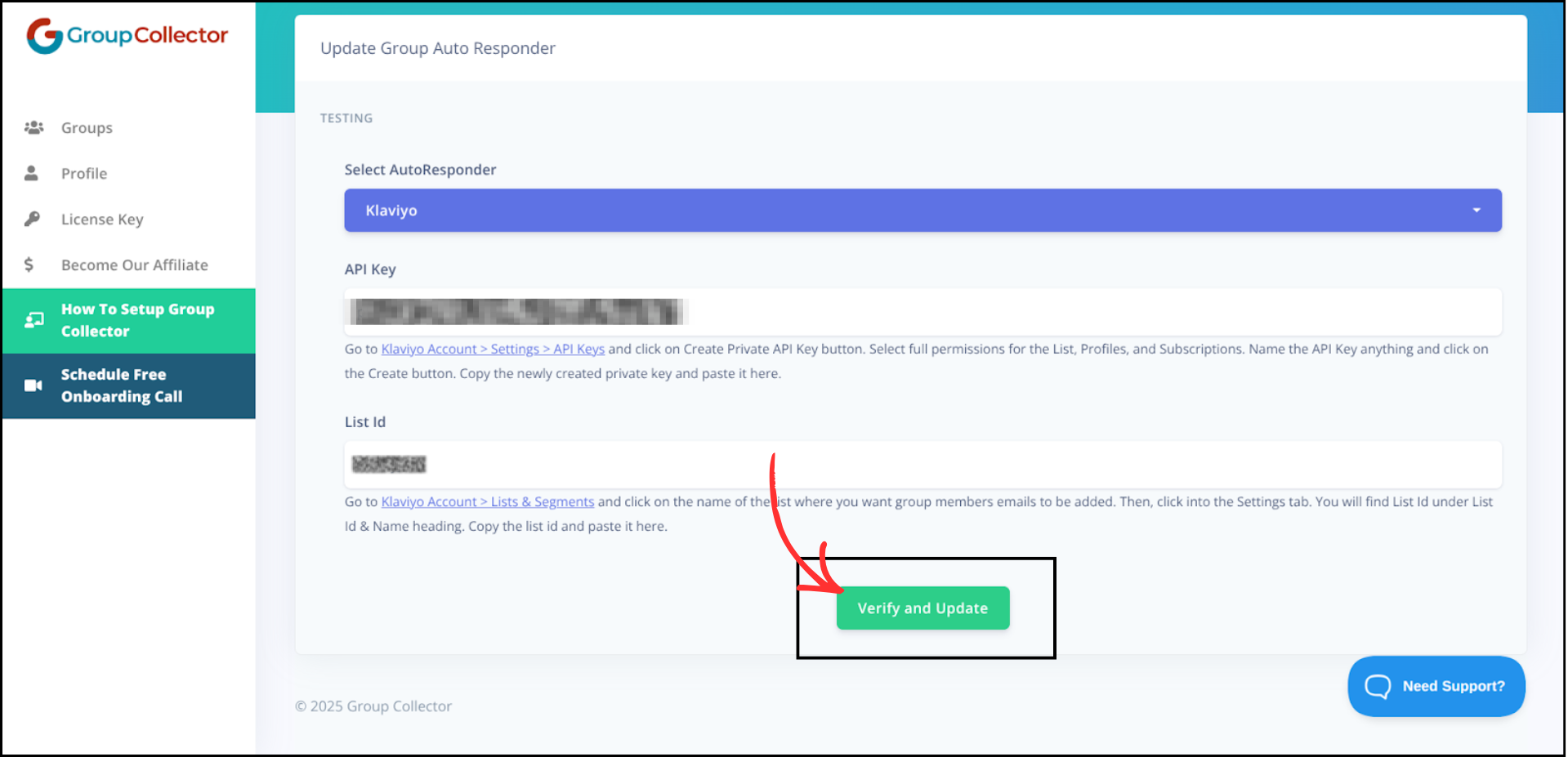Click the GroupCollector logo
This screenshot has width=1568, height=757.
click(125, 34)
